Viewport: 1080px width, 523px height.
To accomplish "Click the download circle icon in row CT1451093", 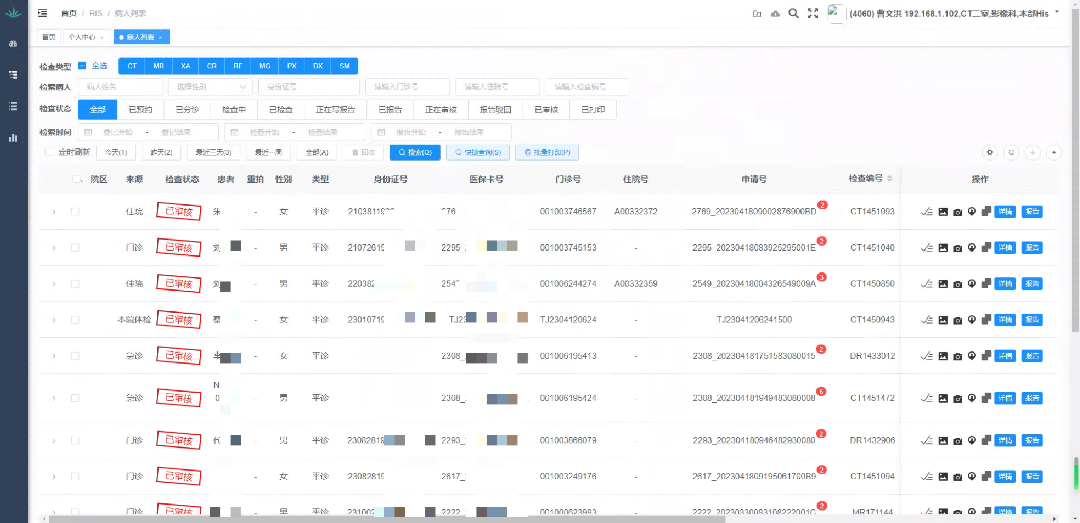I will [972, 212].
